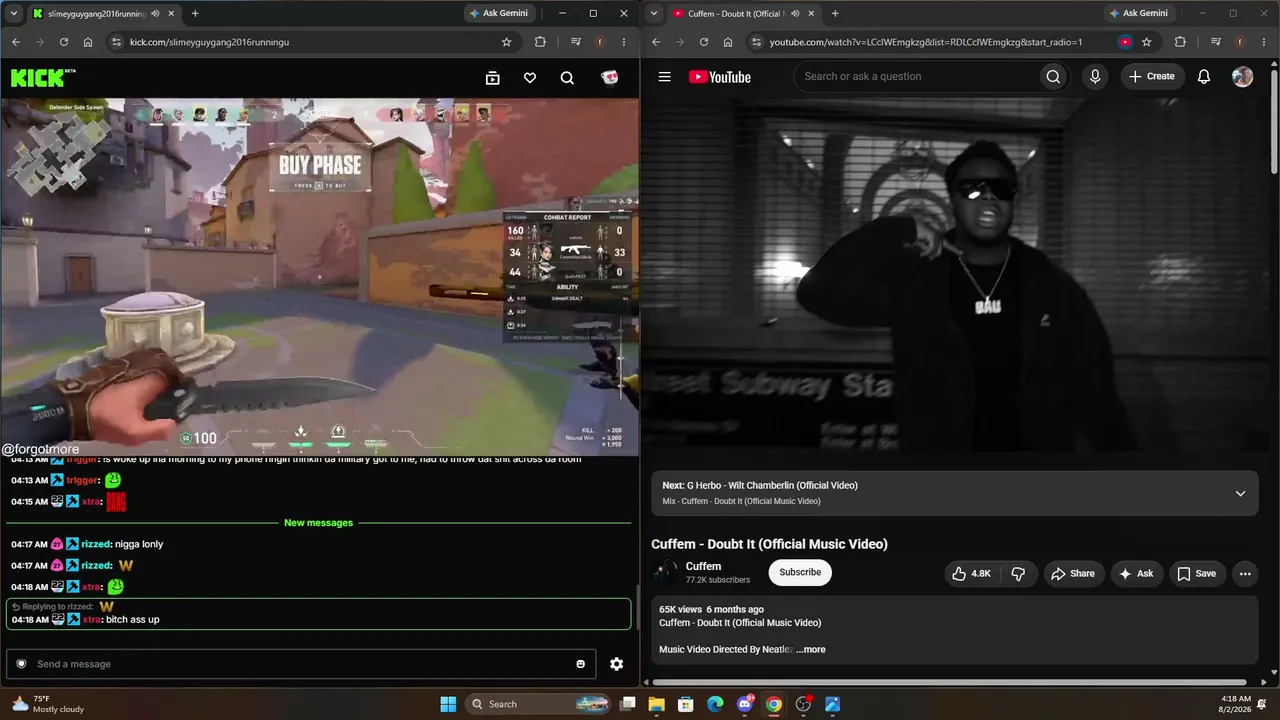
Task: Open Kick following heart icon
Action: (530, 78)
